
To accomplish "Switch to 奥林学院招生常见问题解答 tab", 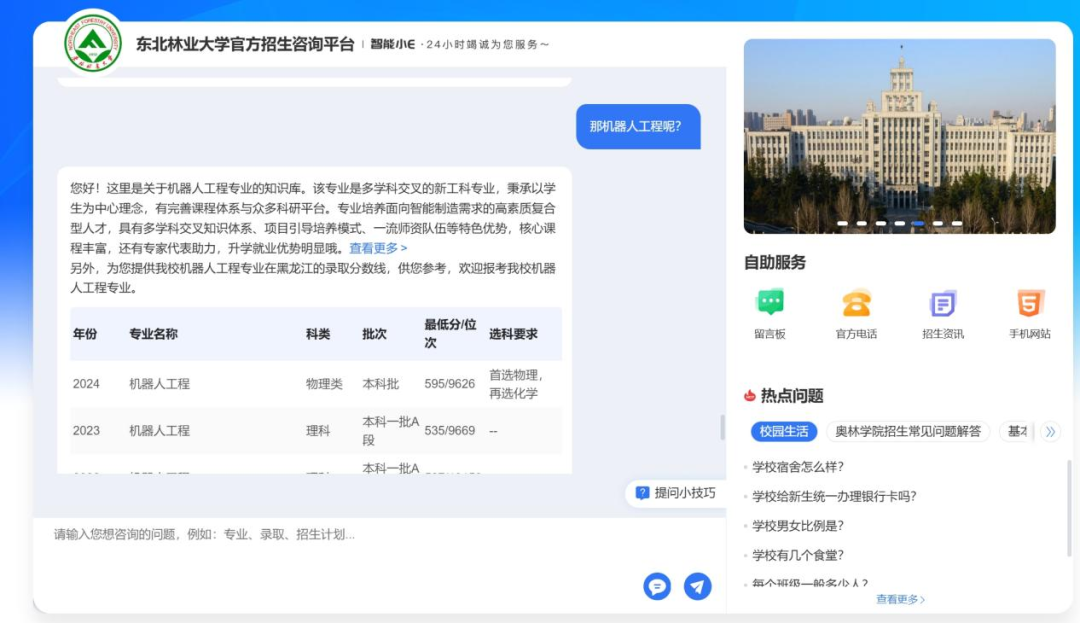I will 907,431.
